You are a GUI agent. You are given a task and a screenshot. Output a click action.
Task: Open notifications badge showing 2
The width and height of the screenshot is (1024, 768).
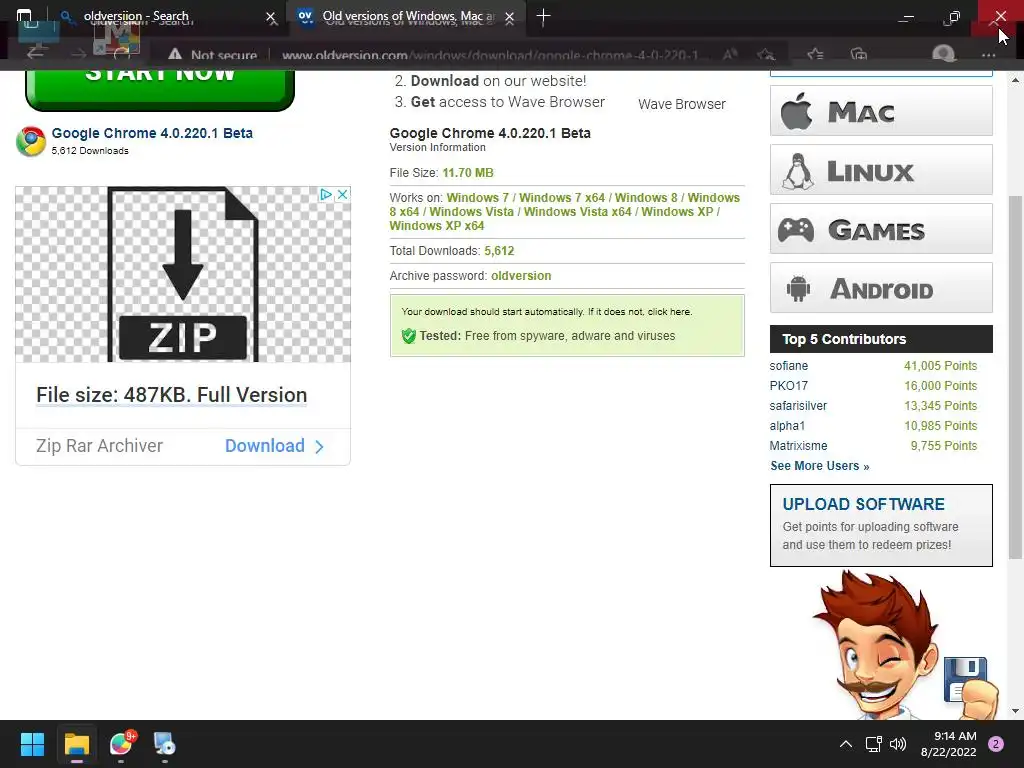coord(996,744)
